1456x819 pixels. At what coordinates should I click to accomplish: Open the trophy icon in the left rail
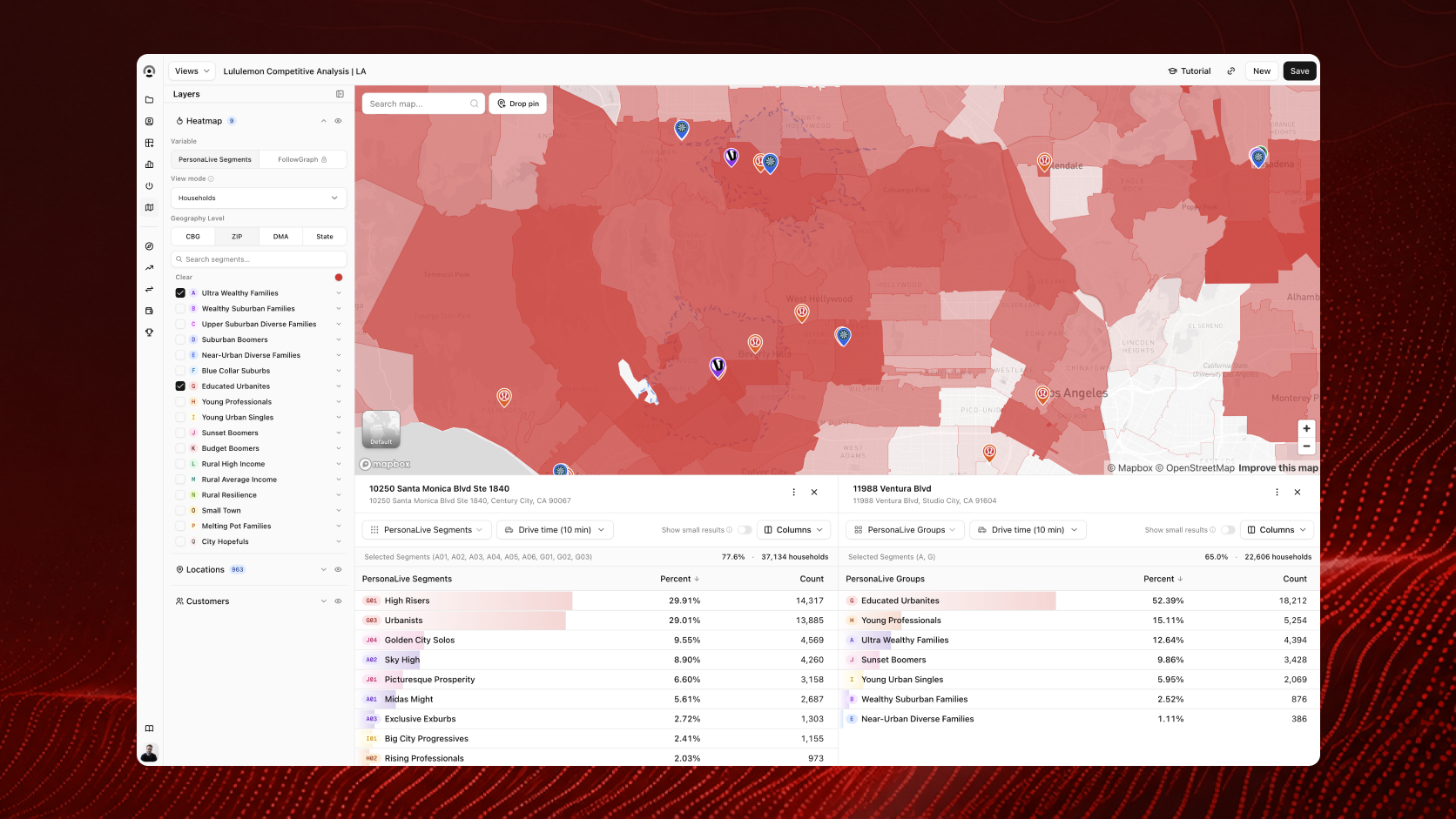tap(149, 332)
